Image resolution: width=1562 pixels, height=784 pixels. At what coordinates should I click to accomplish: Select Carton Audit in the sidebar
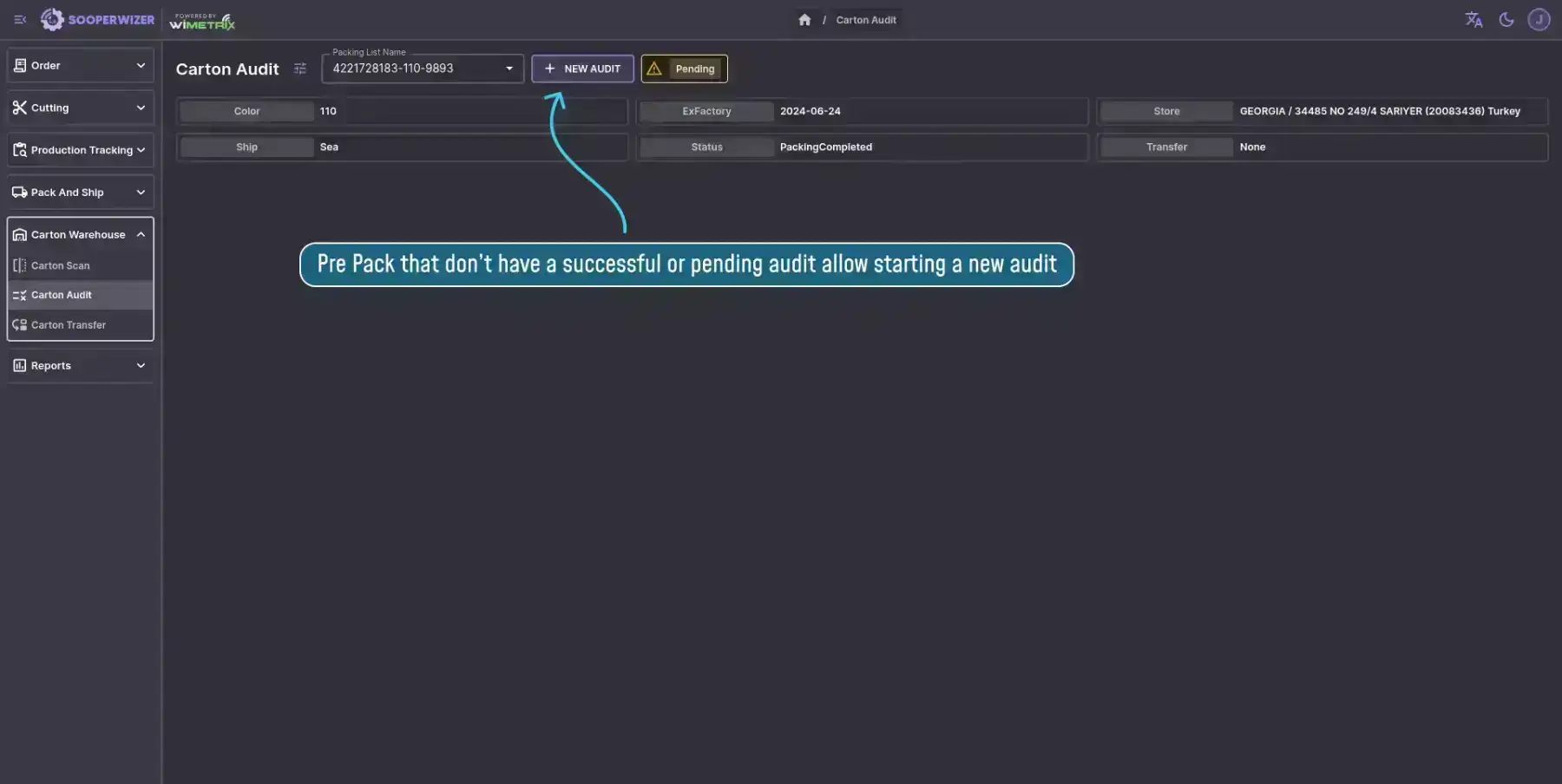tap(81, 295)
